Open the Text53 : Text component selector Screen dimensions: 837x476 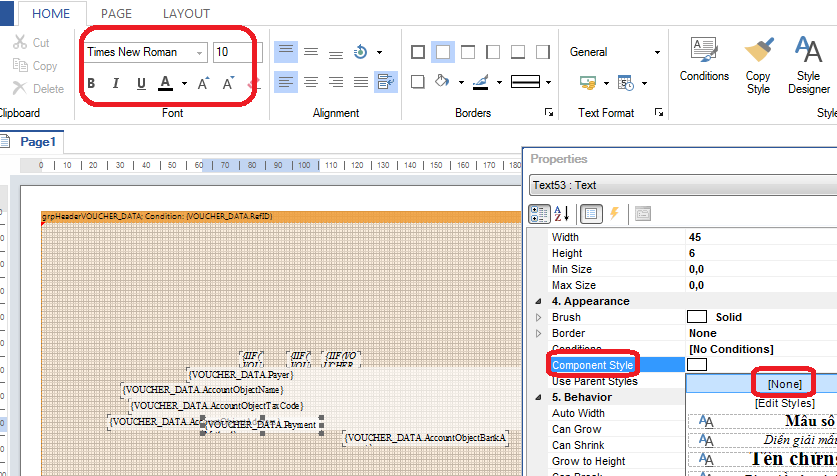[683, 185]
